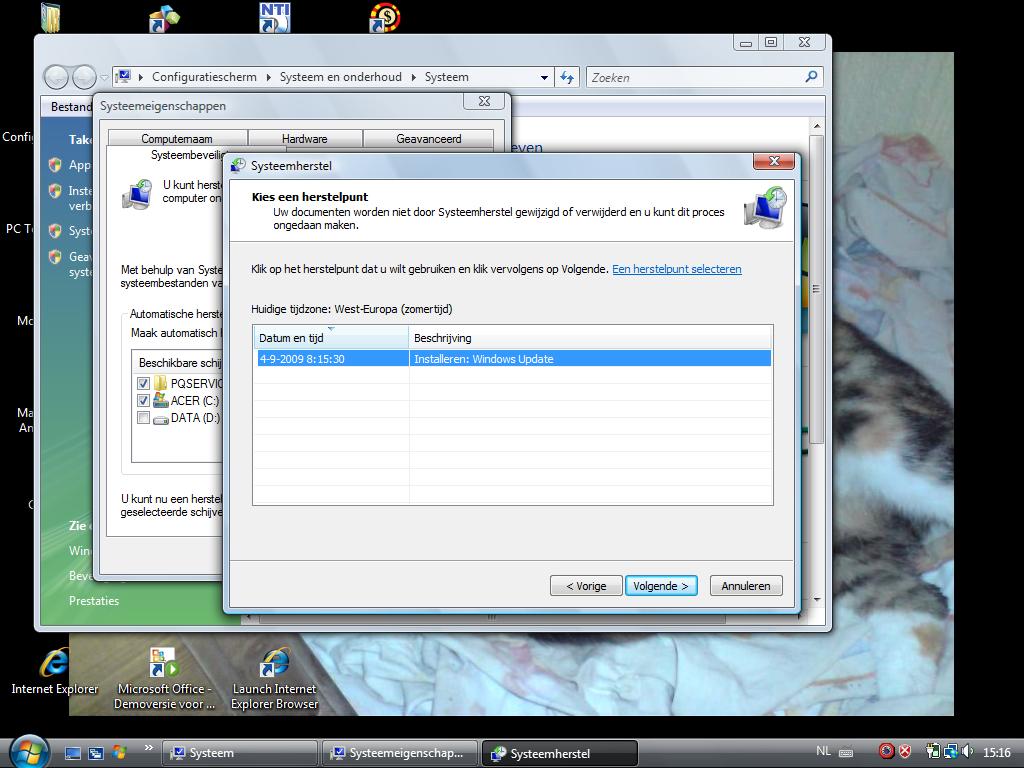
Task: Click the keyboard icon next to NL
Action: point(845,752)
